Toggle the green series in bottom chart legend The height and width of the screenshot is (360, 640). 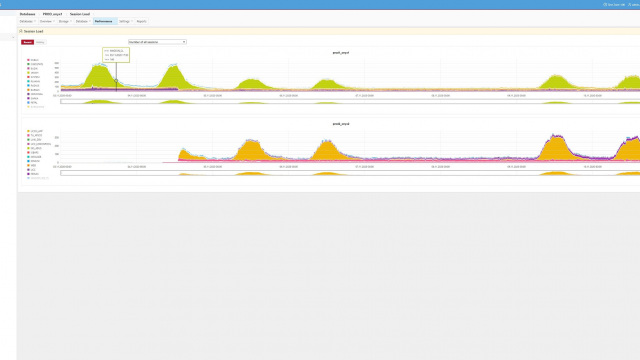point(34,140)
